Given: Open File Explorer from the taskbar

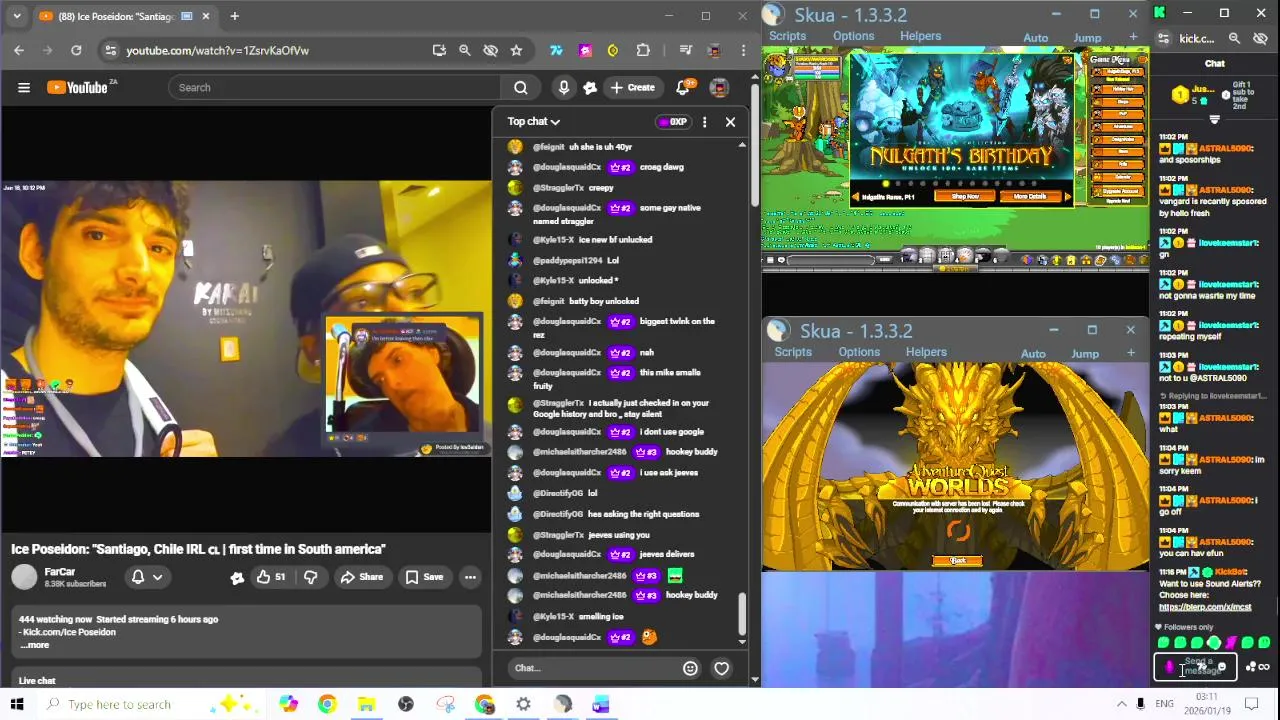Looking at the screenshot, I should [366, 704].
